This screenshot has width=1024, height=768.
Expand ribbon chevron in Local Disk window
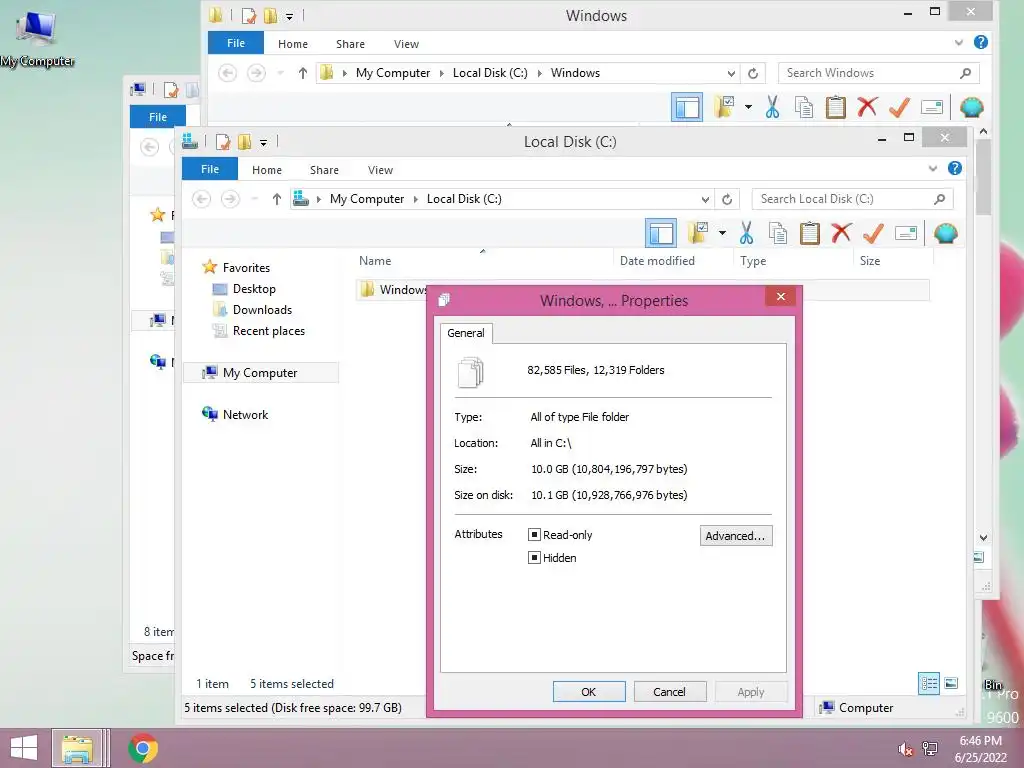pyautogui.click(x=933, y=168)
